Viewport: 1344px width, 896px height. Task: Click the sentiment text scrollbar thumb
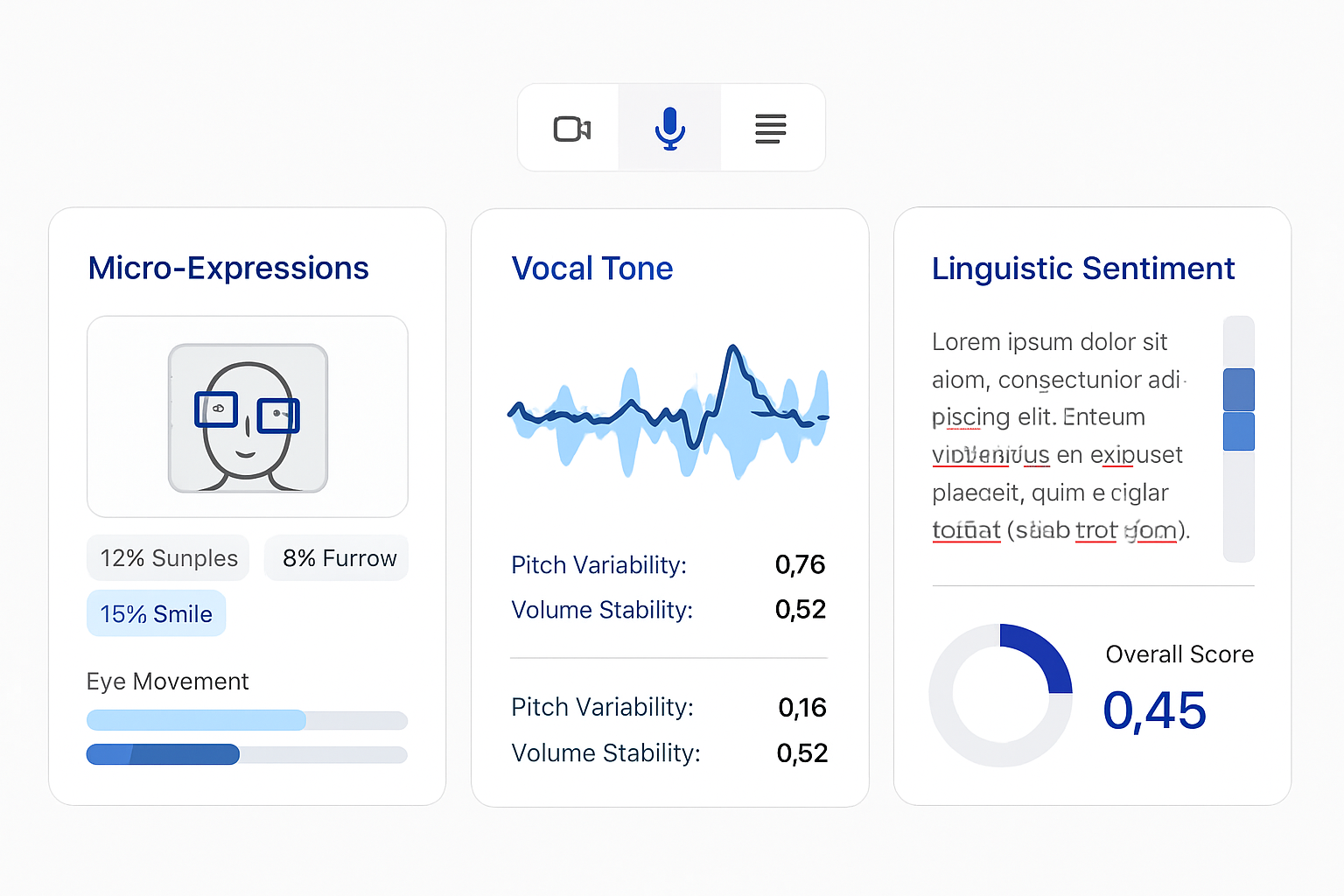(x=1239, y=409)
